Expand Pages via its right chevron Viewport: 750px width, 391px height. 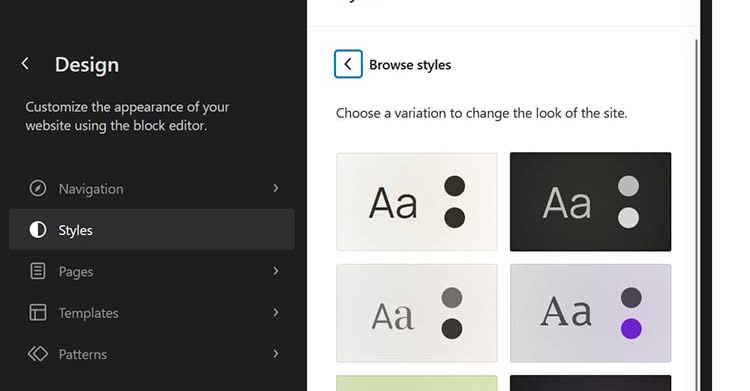pos(276,271)
